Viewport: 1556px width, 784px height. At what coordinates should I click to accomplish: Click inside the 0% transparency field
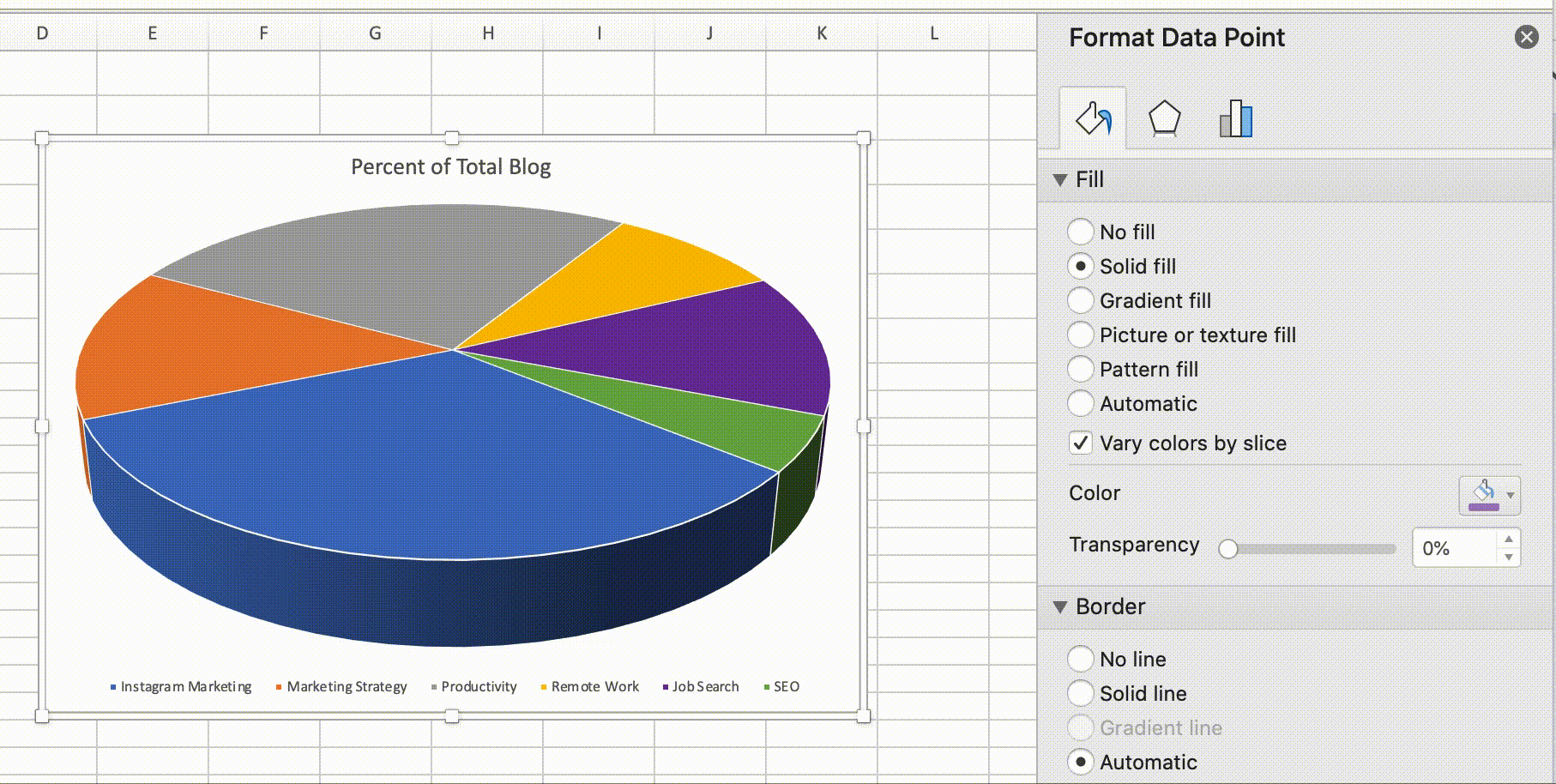[1450, 547]
